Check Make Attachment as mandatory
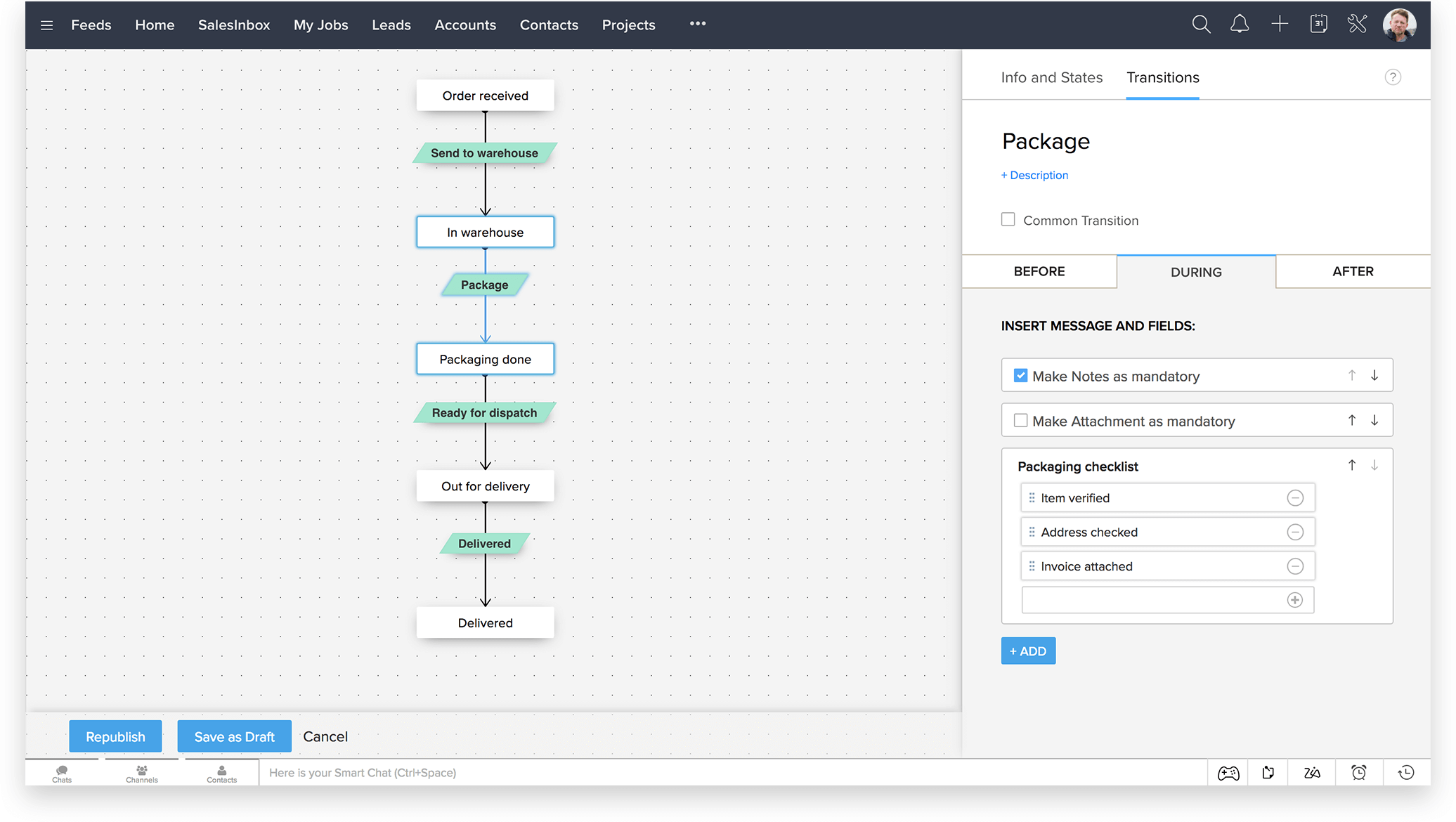Screen dimensions: 1456x822 pos(1020,421)
